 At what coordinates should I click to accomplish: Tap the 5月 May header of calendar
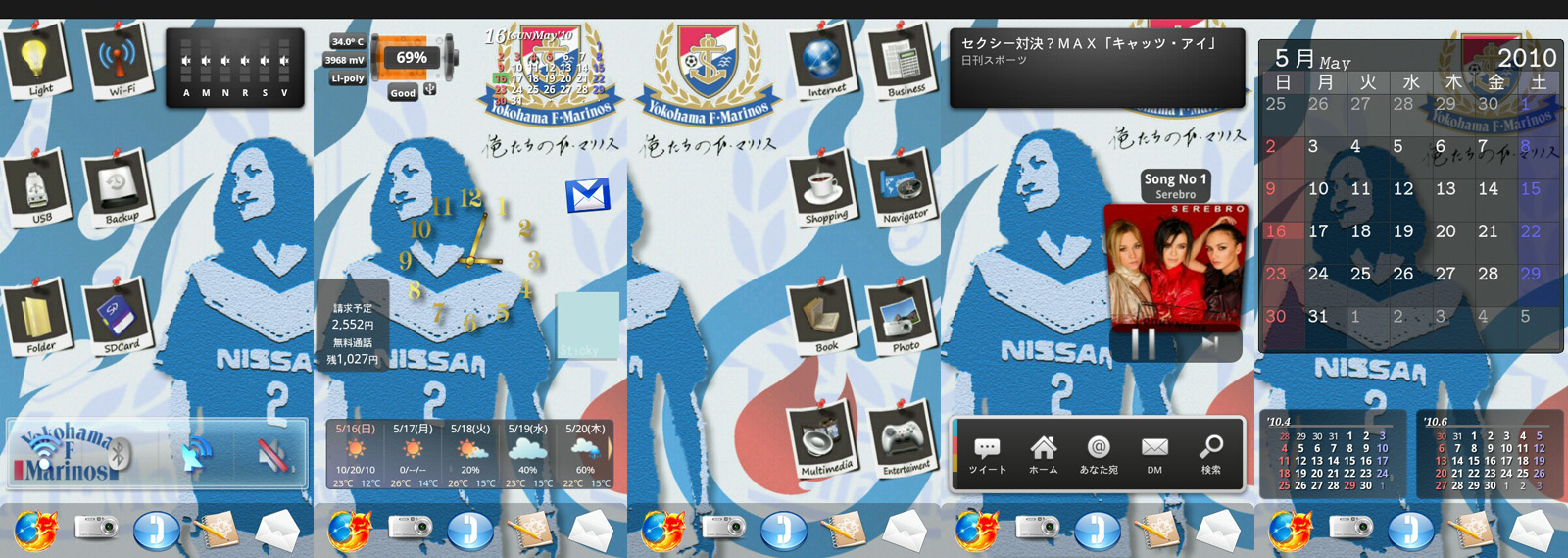[x=1312, y=58]
